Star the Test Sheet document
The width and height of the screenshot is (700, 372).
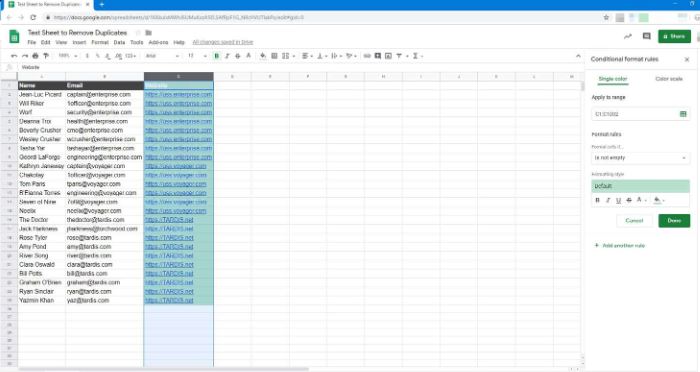[138, 33]
